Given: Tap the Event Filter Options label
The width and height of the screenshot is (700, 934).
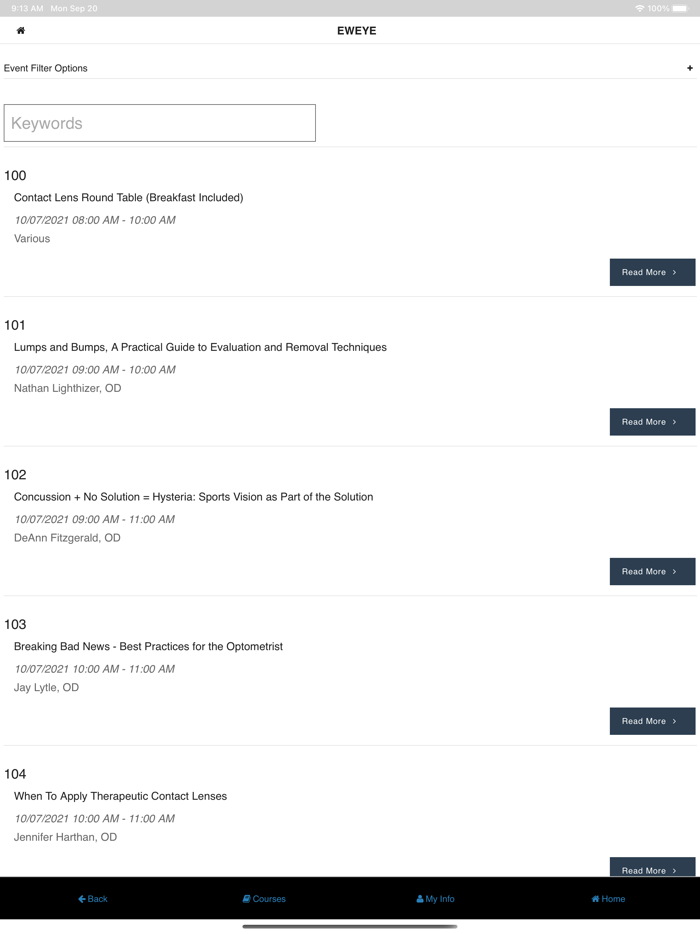Looking at the screenshot, I should (x=46, y=68).
